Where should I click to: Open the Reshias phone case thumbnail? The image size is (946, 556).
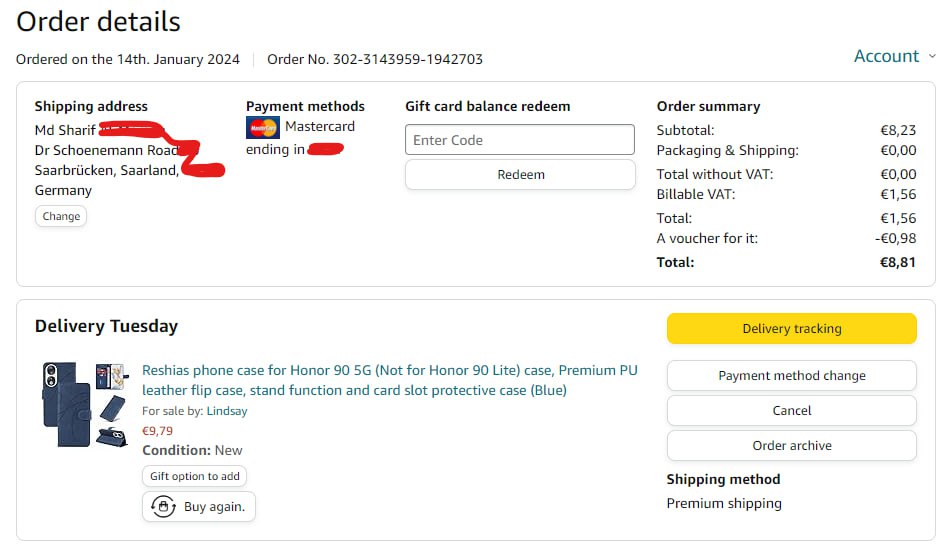(84, 404)
